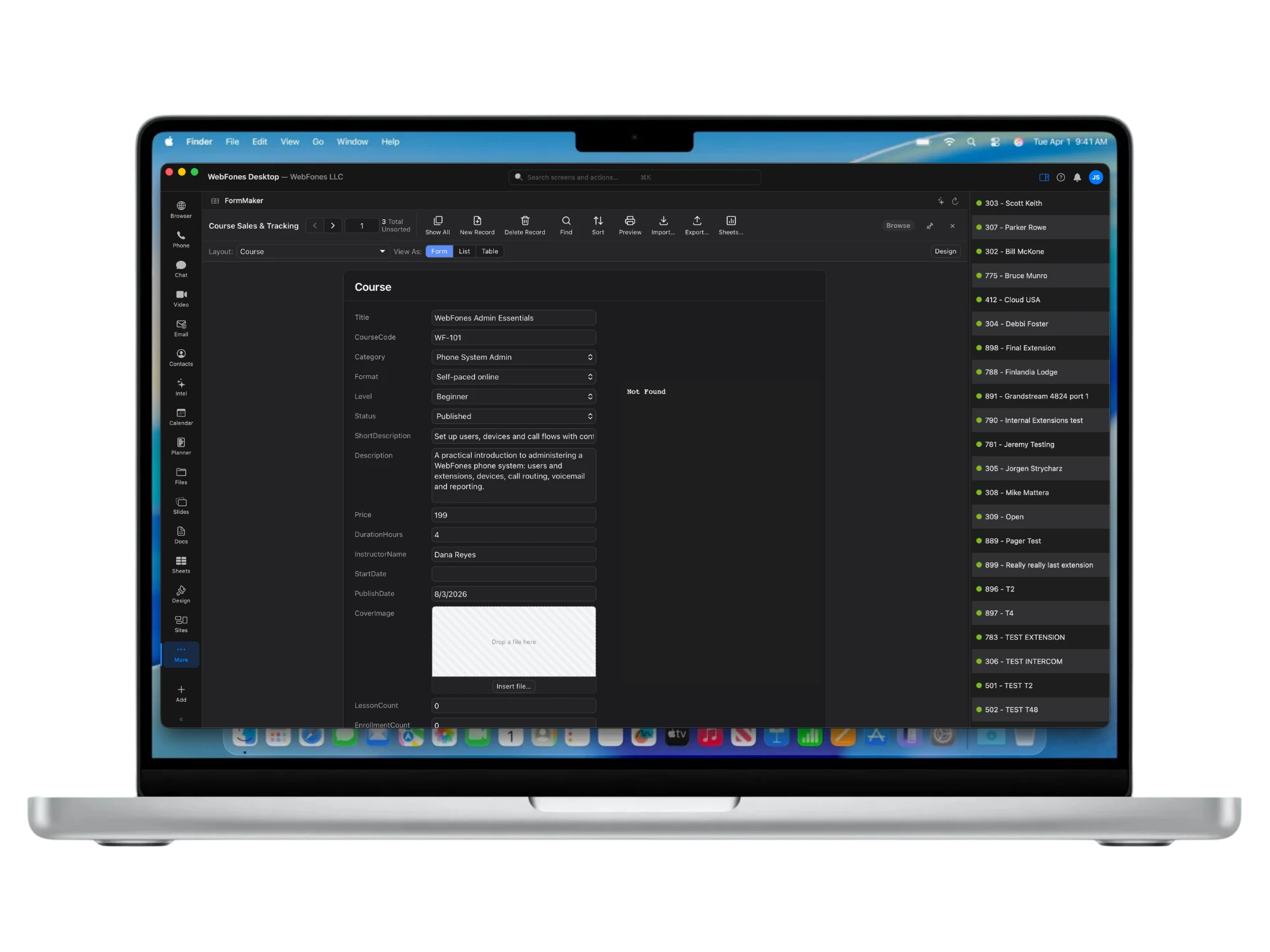Go to the next record arrow
The image size is (1270, 952).
(333, 225)
